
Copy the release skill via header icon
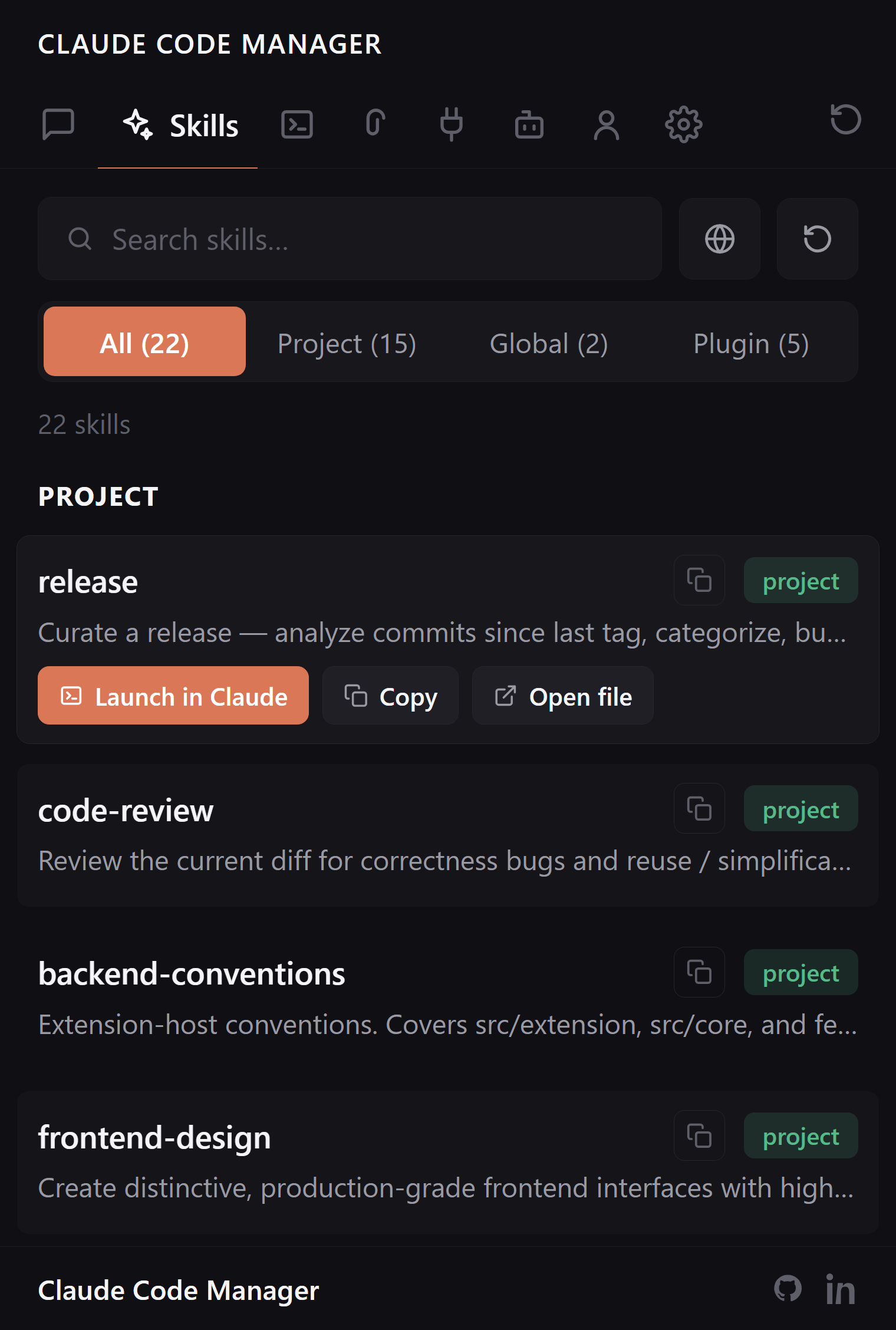[699, 580]
